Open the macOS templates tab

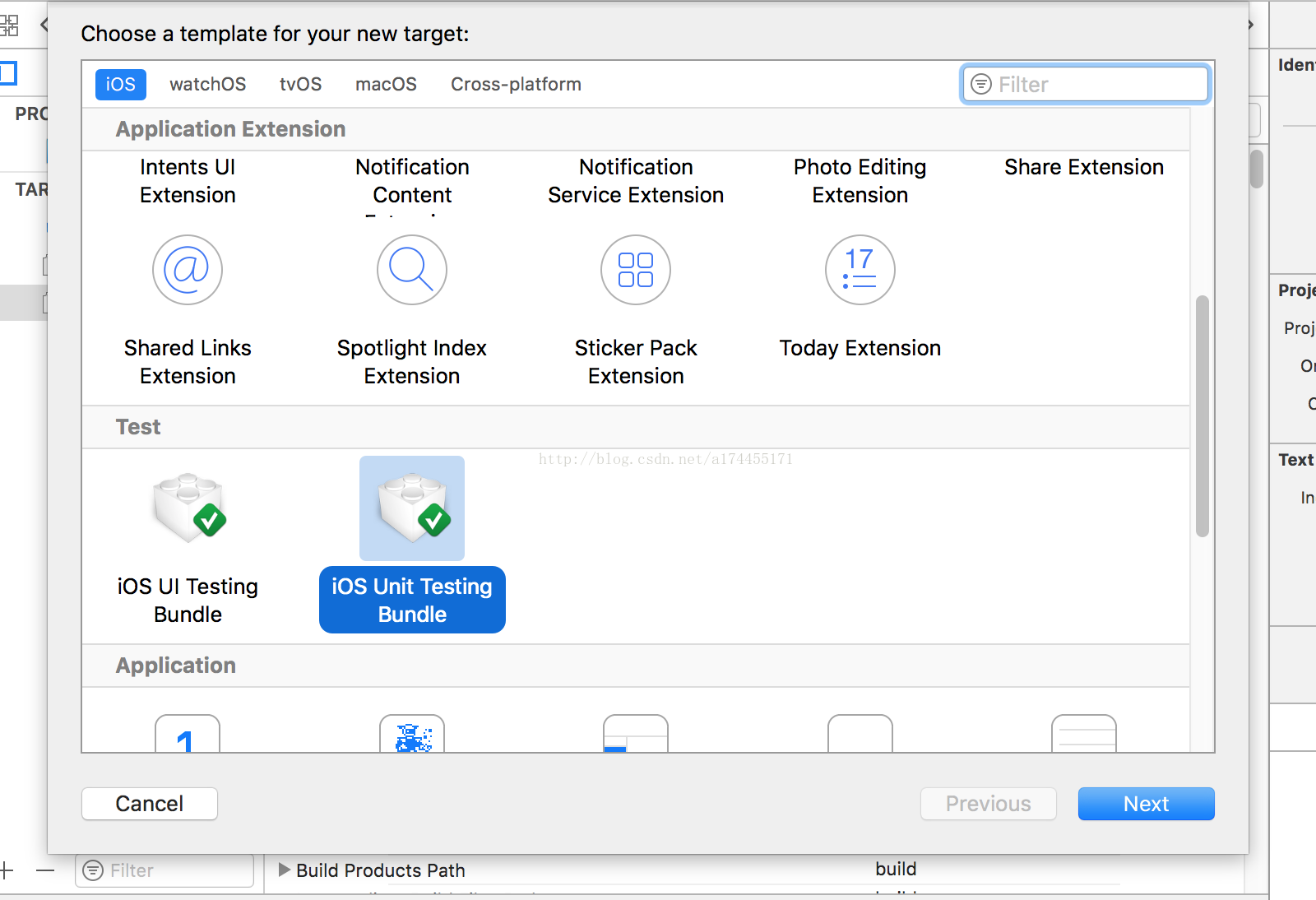386,84
